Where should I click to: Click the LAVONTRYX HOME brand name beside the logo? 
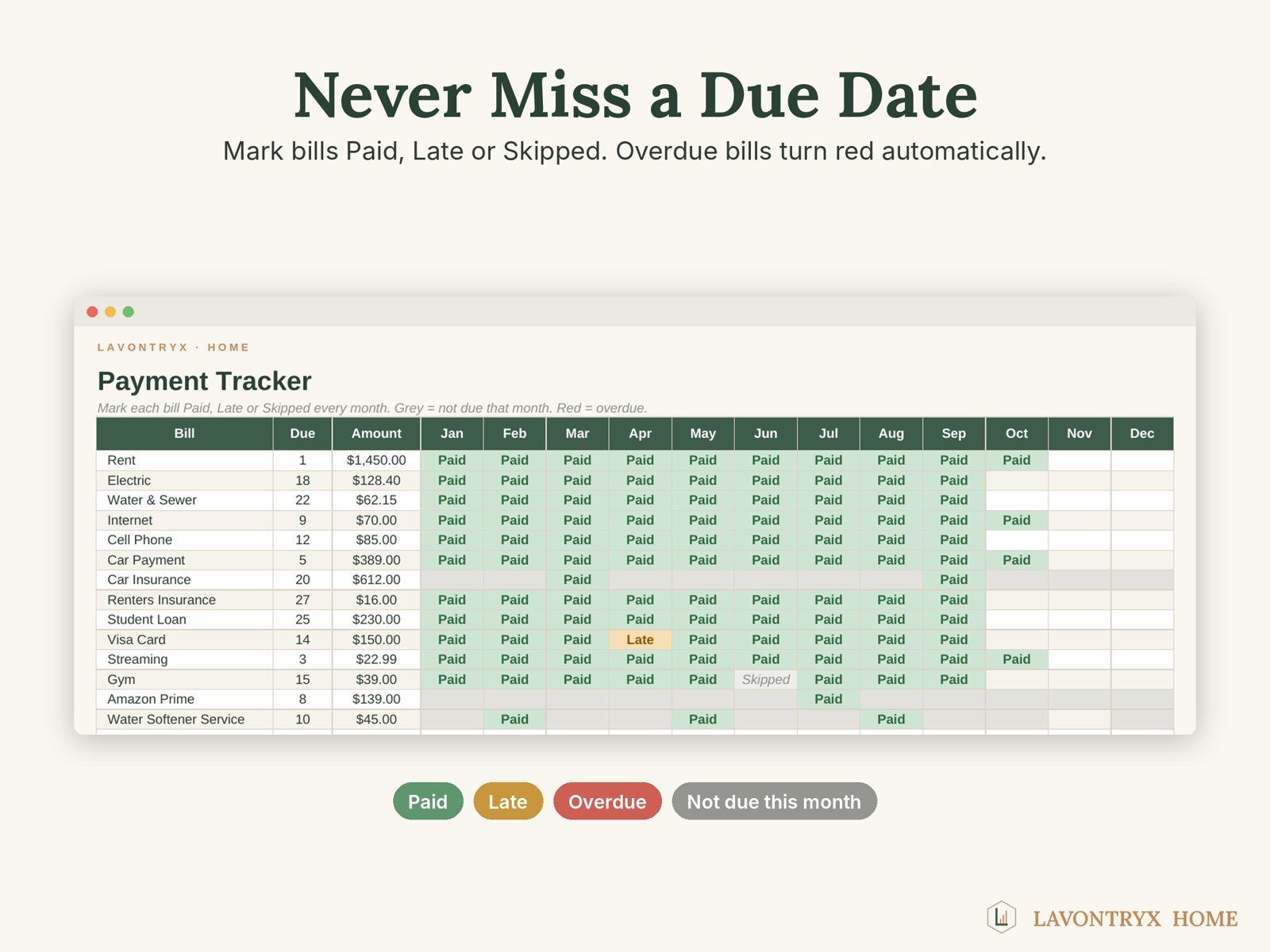[x=1135, y=919]
